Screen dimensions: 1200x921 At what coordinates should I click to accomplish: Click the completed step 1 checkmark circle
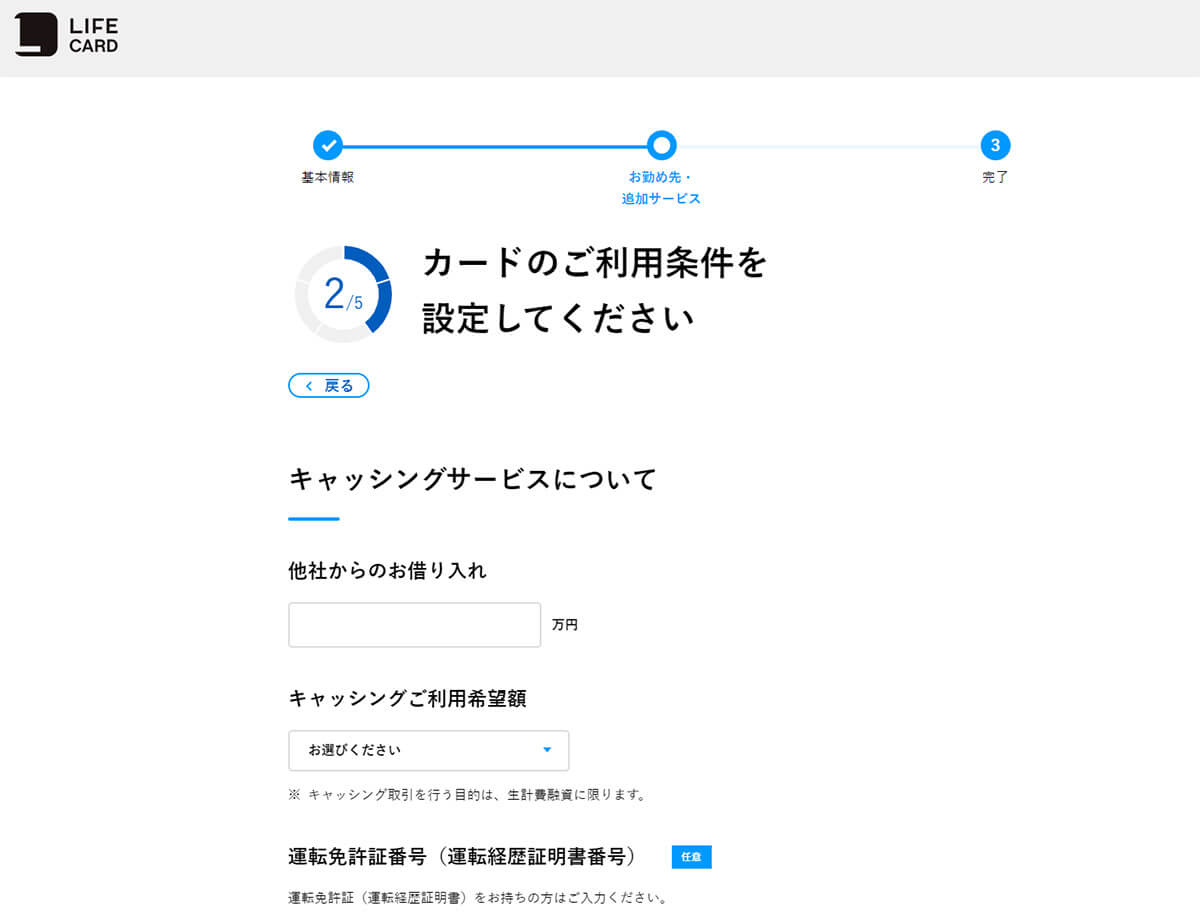click(328, 145)
